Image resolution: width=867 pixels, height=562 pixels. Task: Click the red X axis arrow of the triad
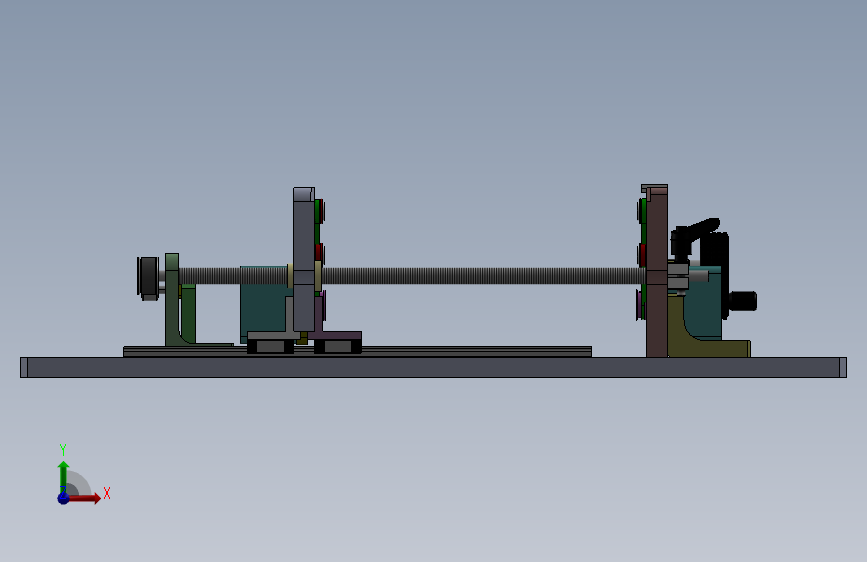coord(83,498)
